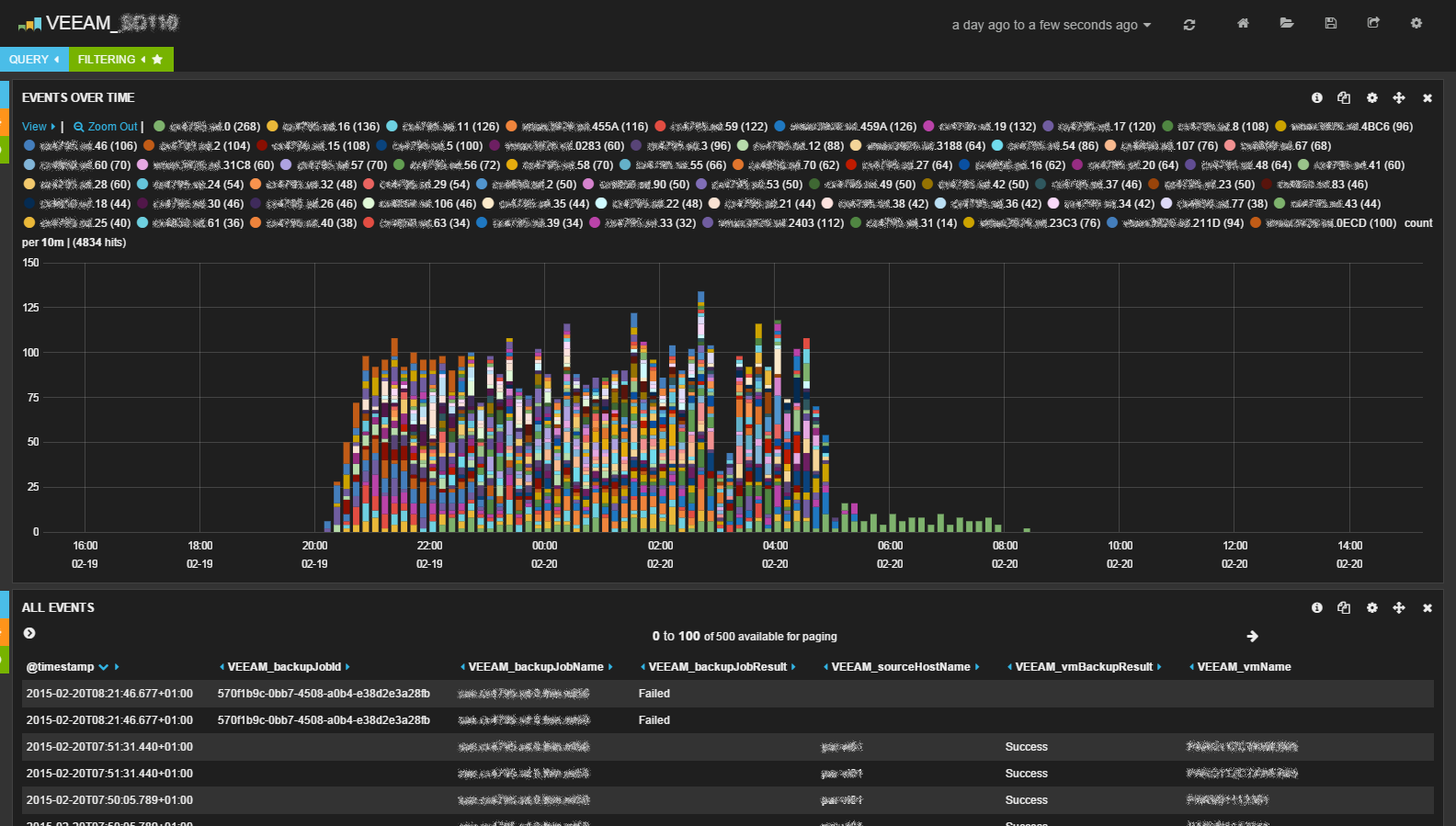Move VEEAM_backupJobId column right
The image size is (1456, 826).
[x=347, y=667]
